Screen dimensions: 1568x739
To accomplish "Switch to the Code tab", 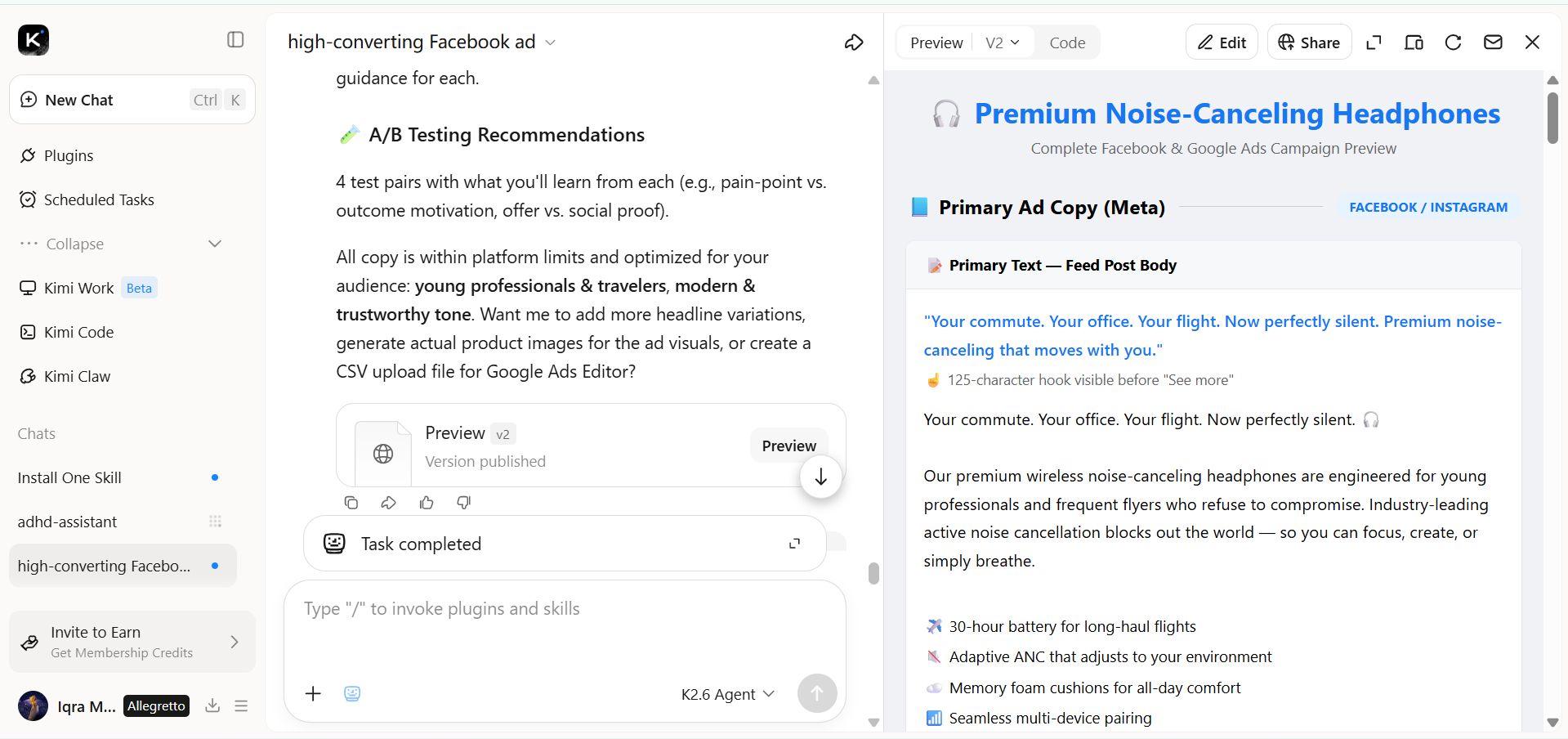I will (x=1067, y=43).
